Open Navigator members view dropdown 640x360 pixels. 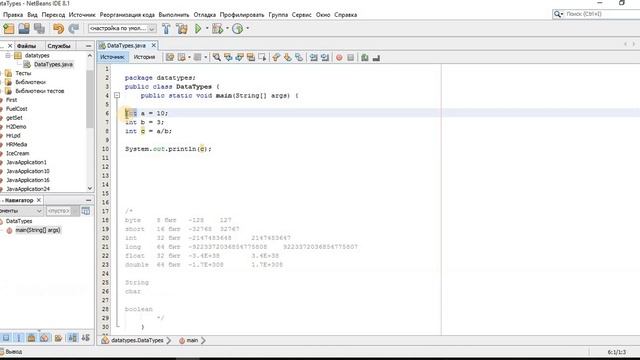[x=21, y=211]
